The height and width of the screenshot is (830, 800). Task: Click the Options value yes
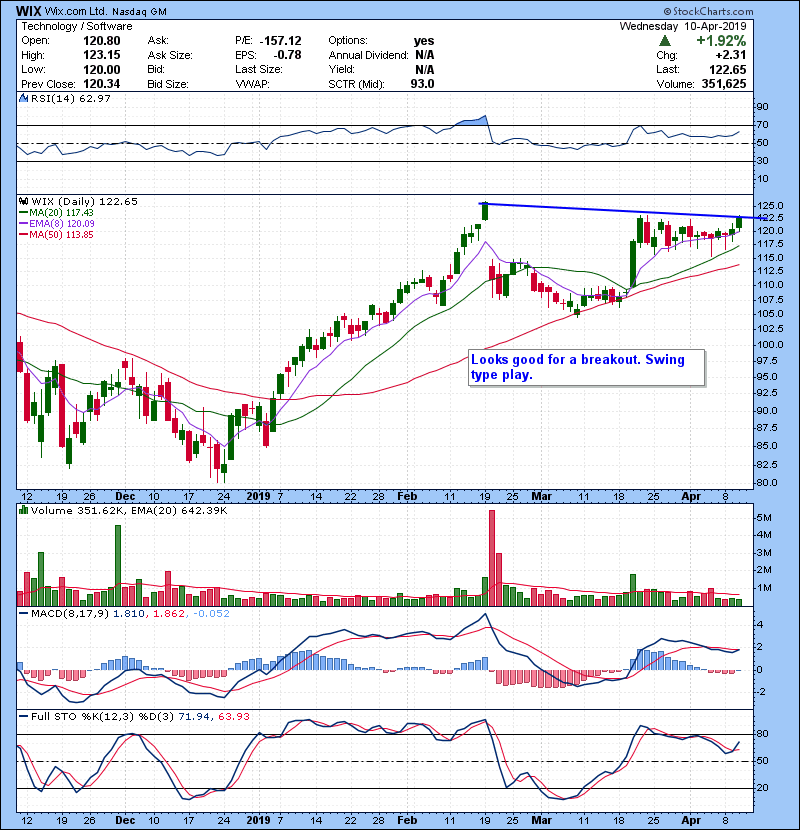coord(424,41)
